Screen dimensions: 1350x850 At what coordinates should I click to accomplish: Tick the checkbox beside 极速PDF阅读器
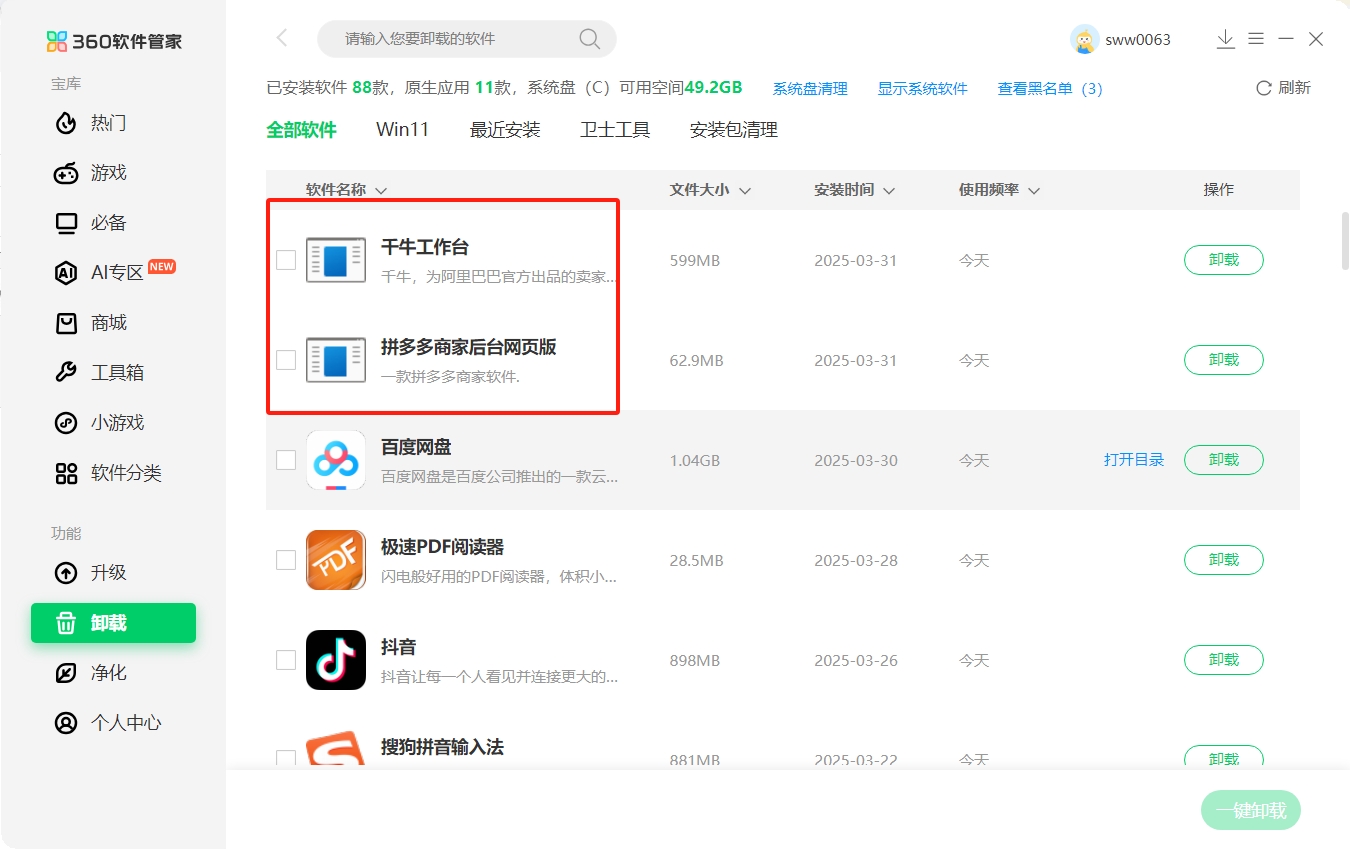pyautogui.click(x=286, y=560)
